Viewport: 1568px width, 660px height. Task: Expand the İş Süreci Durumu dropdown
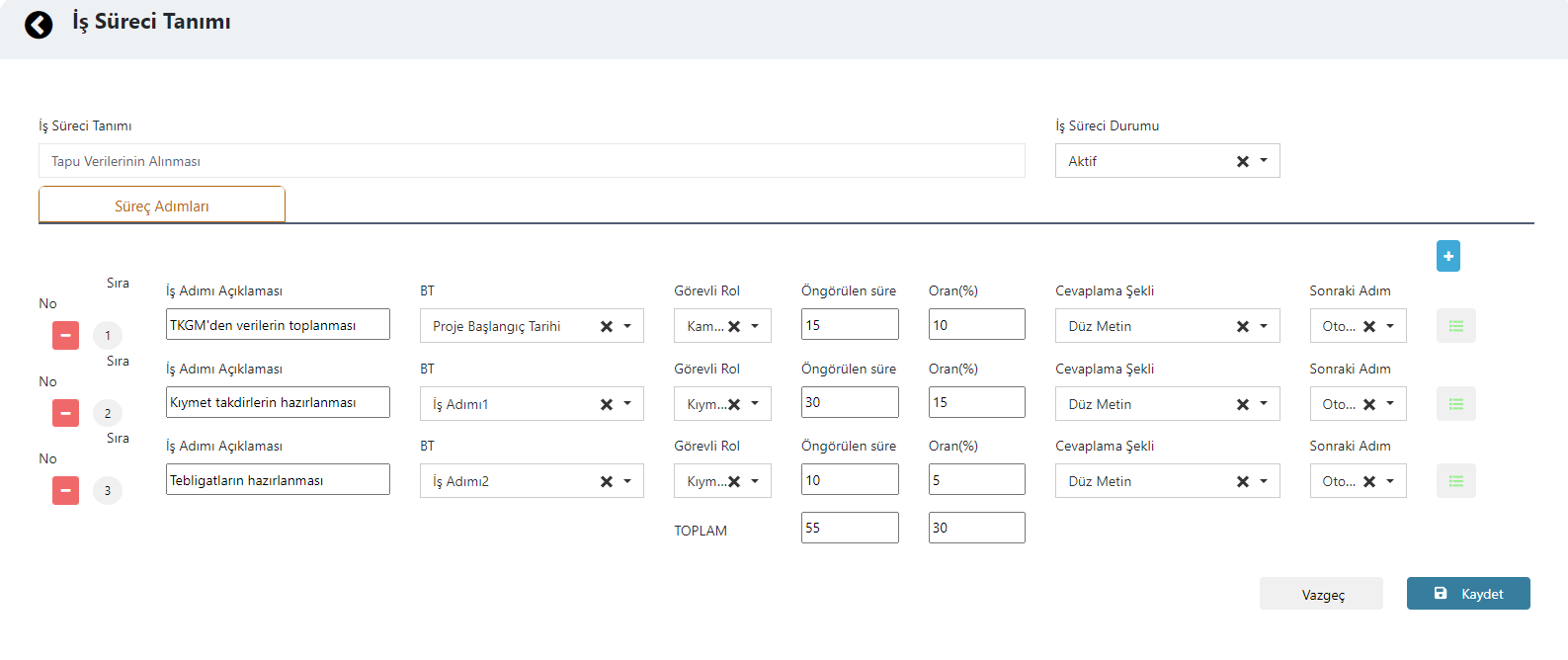[1264, 161]
